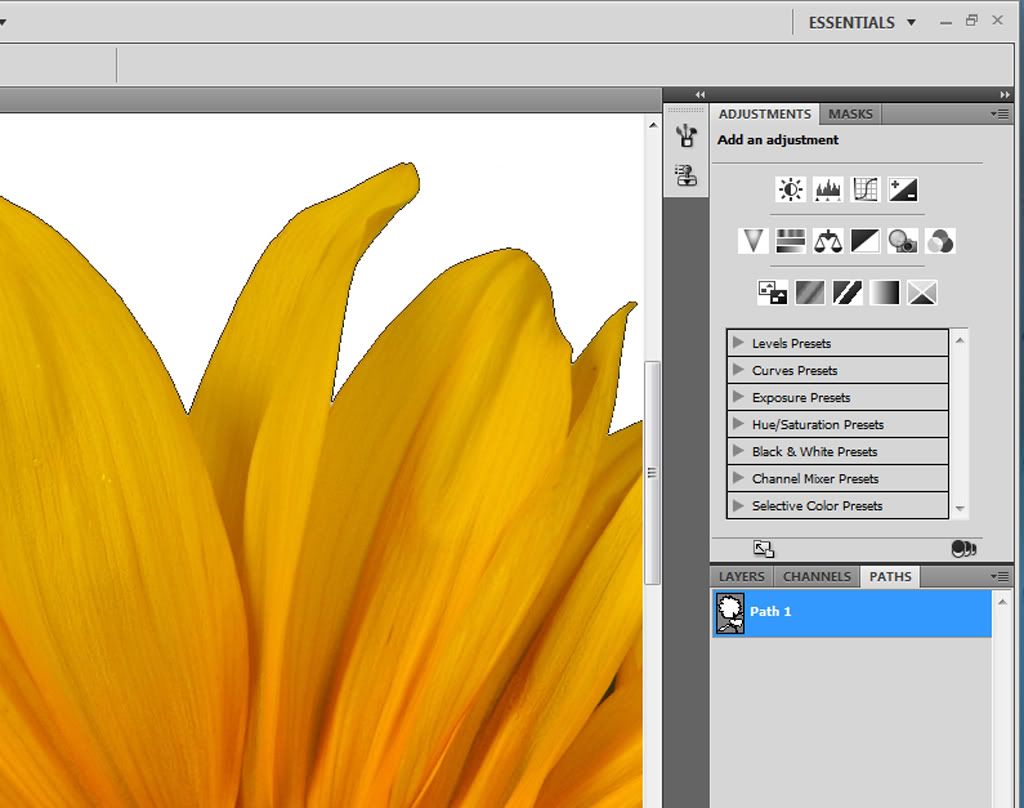Toggle clipping new adjustments to layer
The height and width of the screenshot is (808, 1024).
pyautogui.click(x=963, y=549)
